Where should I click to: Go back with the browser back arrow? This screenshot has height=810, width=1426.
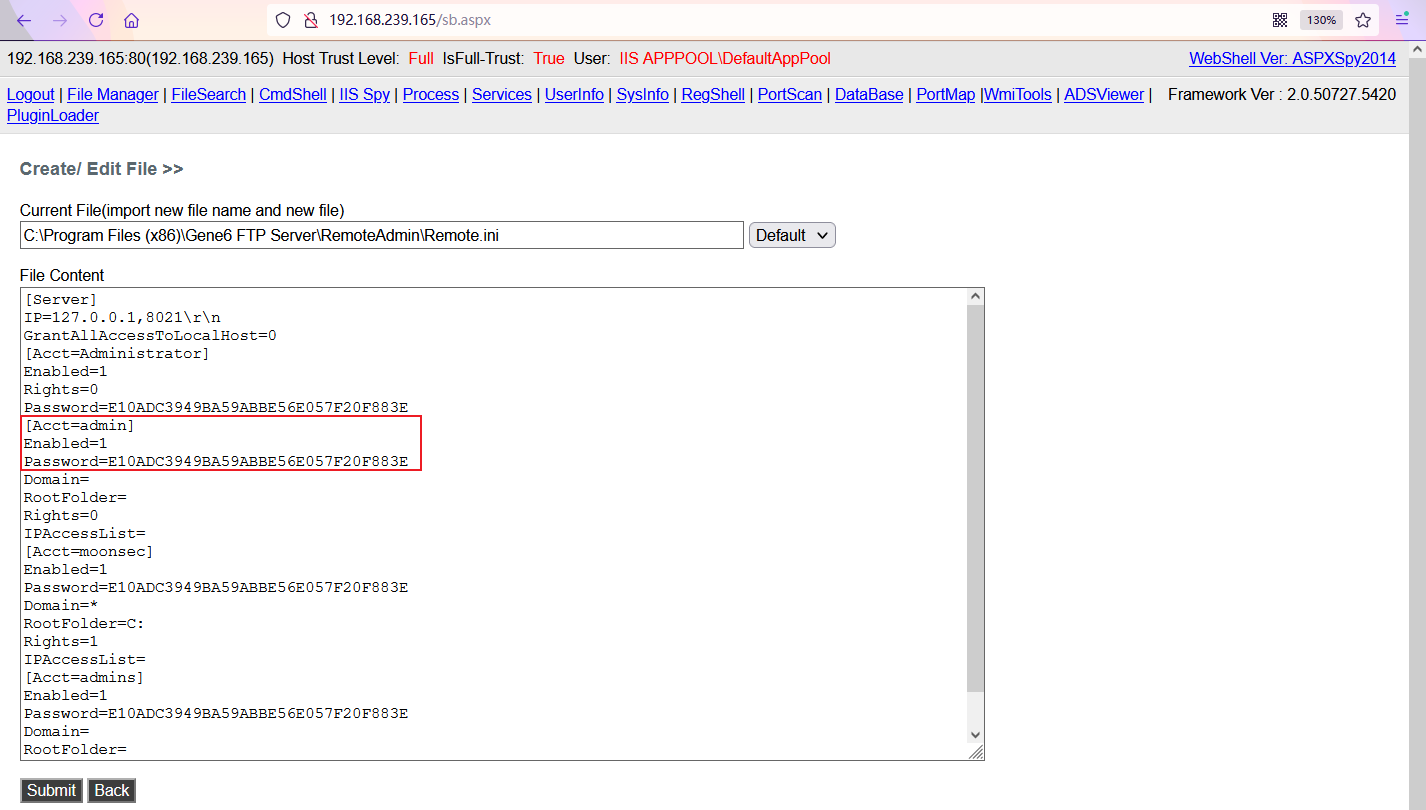24,20
